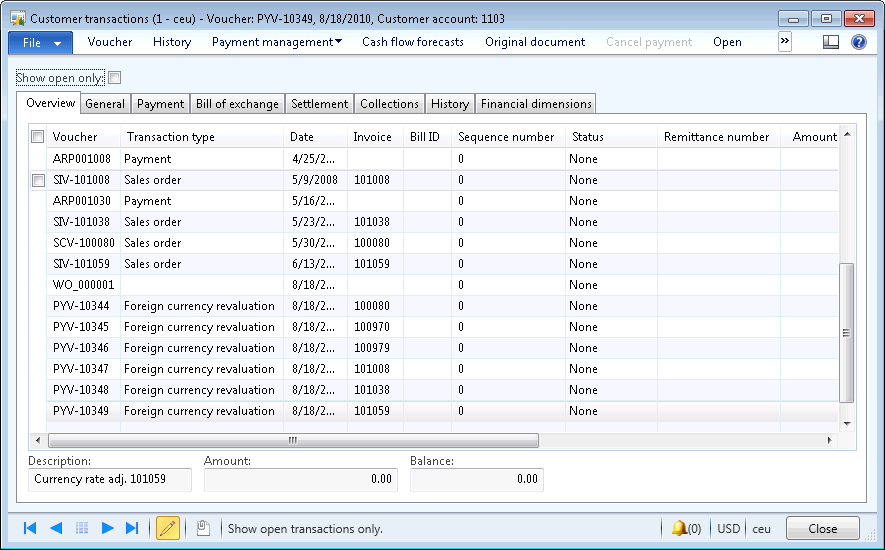Sort by the Voucher column header

[83, 137]
